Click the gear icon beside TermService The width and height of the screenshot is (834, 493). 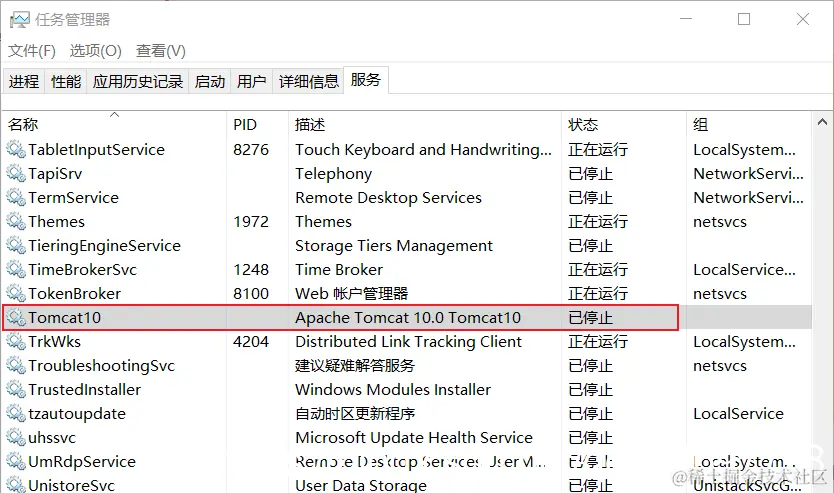point(16,197)
